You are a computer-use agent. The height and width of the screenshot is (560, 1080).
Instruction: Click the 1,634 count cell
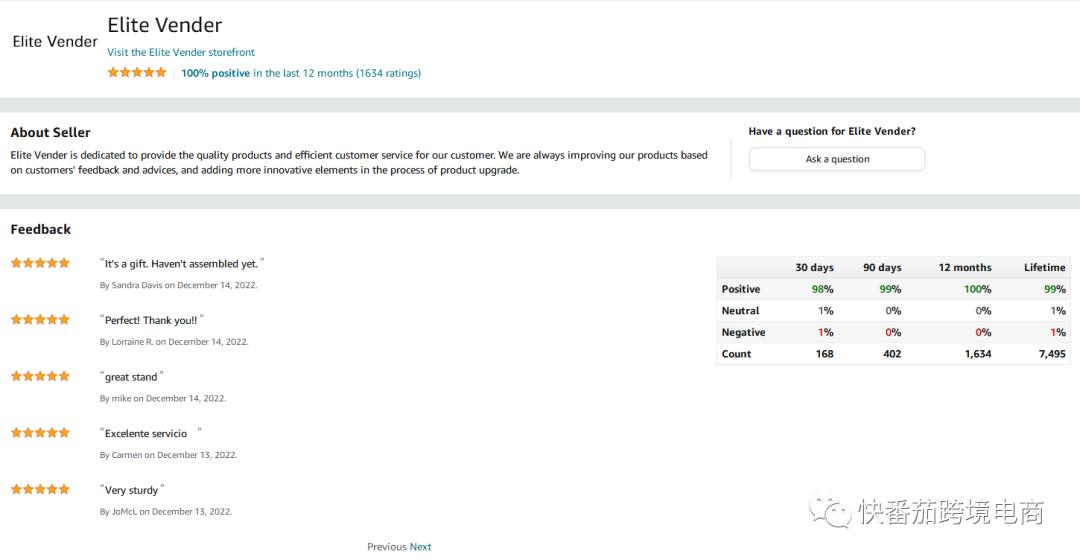(x=977, y=354)
